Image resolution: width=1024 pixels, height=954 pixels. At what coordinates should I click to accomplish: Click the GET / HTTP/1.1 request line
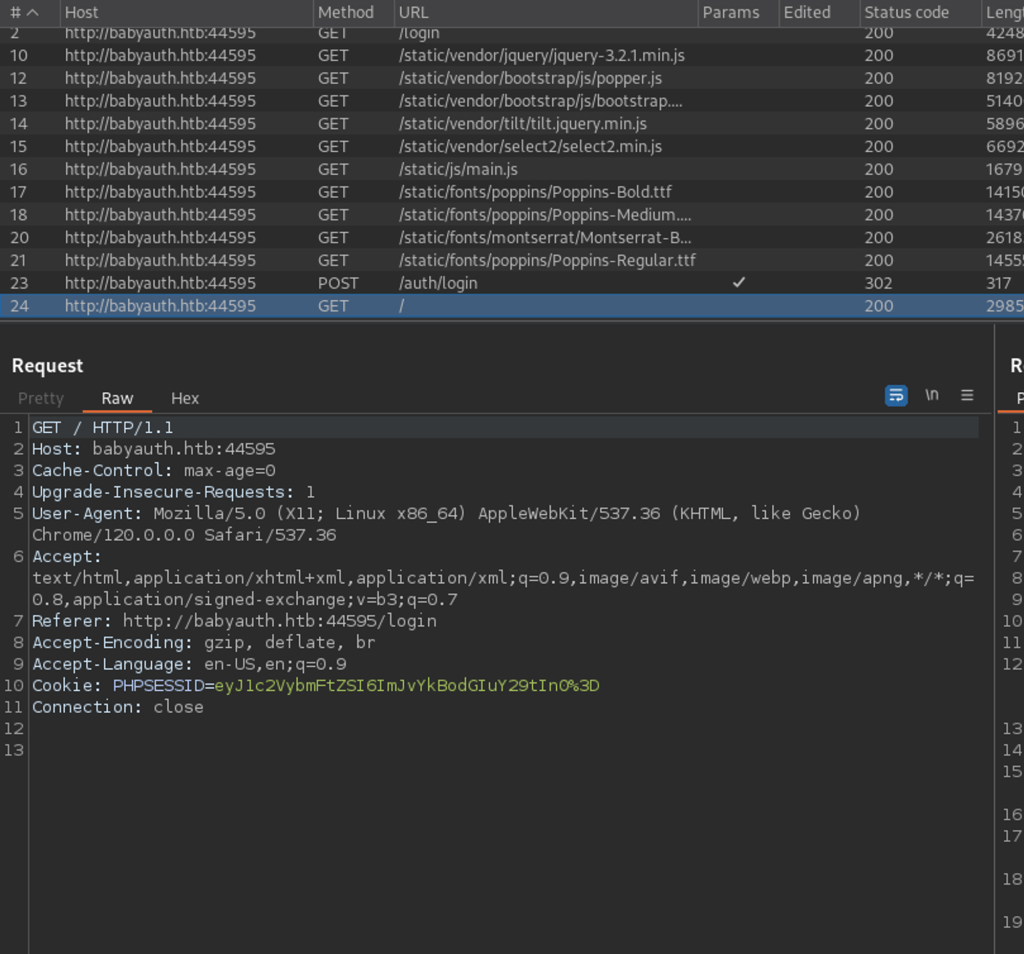tap(103, 427)
